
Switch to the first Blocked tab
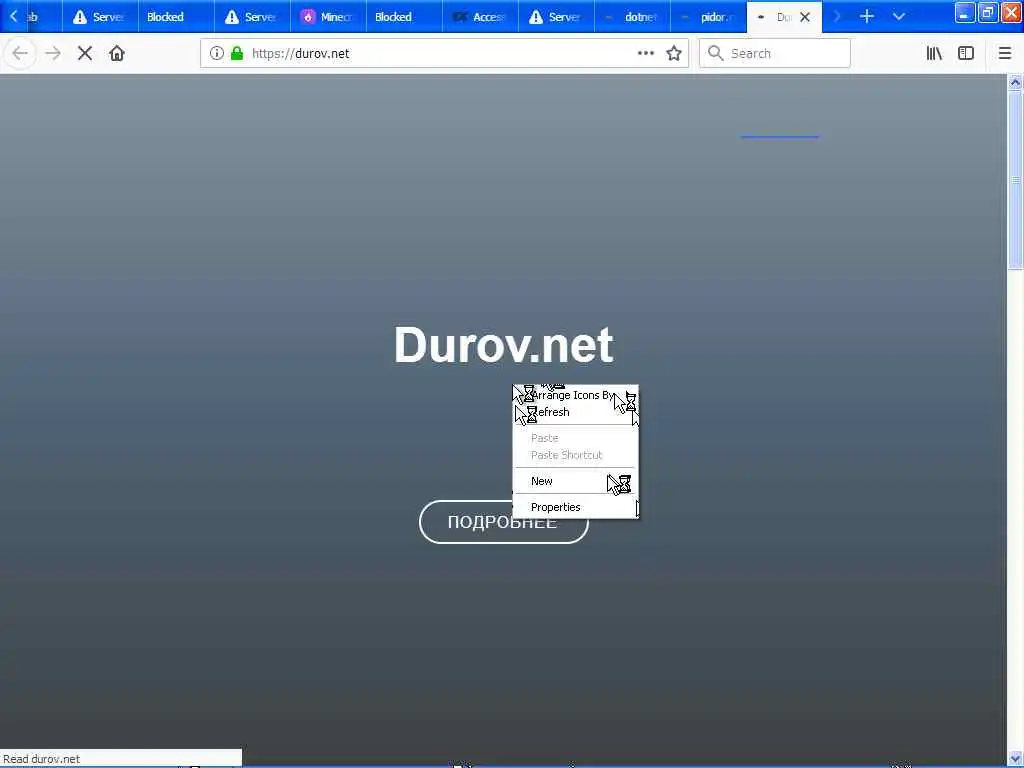[x=176, y=16]
